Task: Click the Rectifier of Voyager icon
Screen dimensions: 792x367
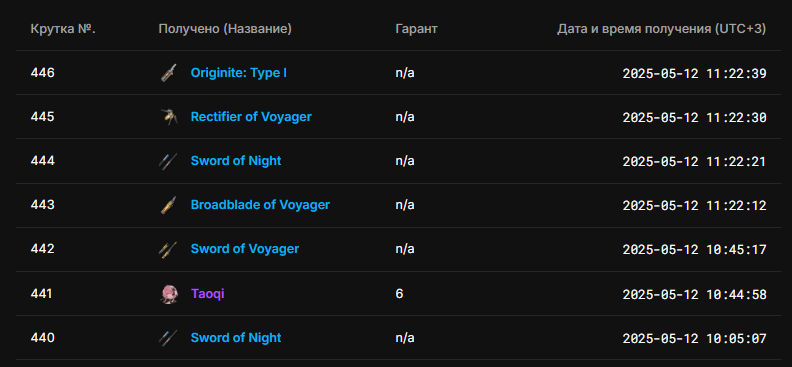Action: pyautogui.click(x=169, y=117)
